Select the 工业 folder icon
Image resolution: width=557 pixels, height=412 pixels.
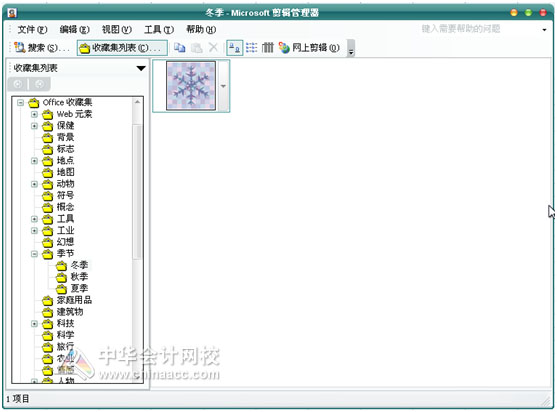click(48, 231)
